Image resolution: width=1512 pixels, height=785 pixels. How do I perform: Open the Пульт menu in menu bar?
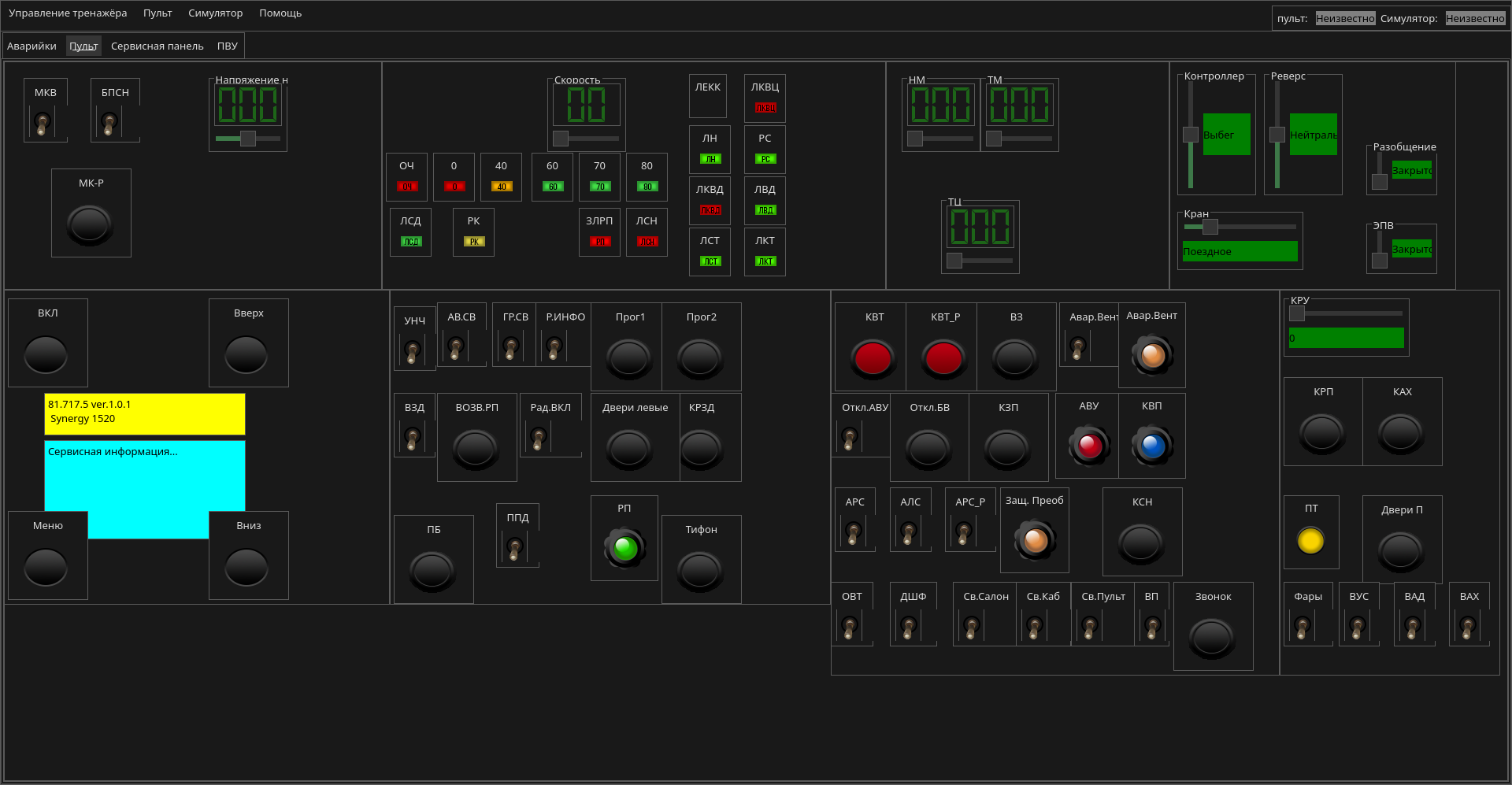[157, 13]
